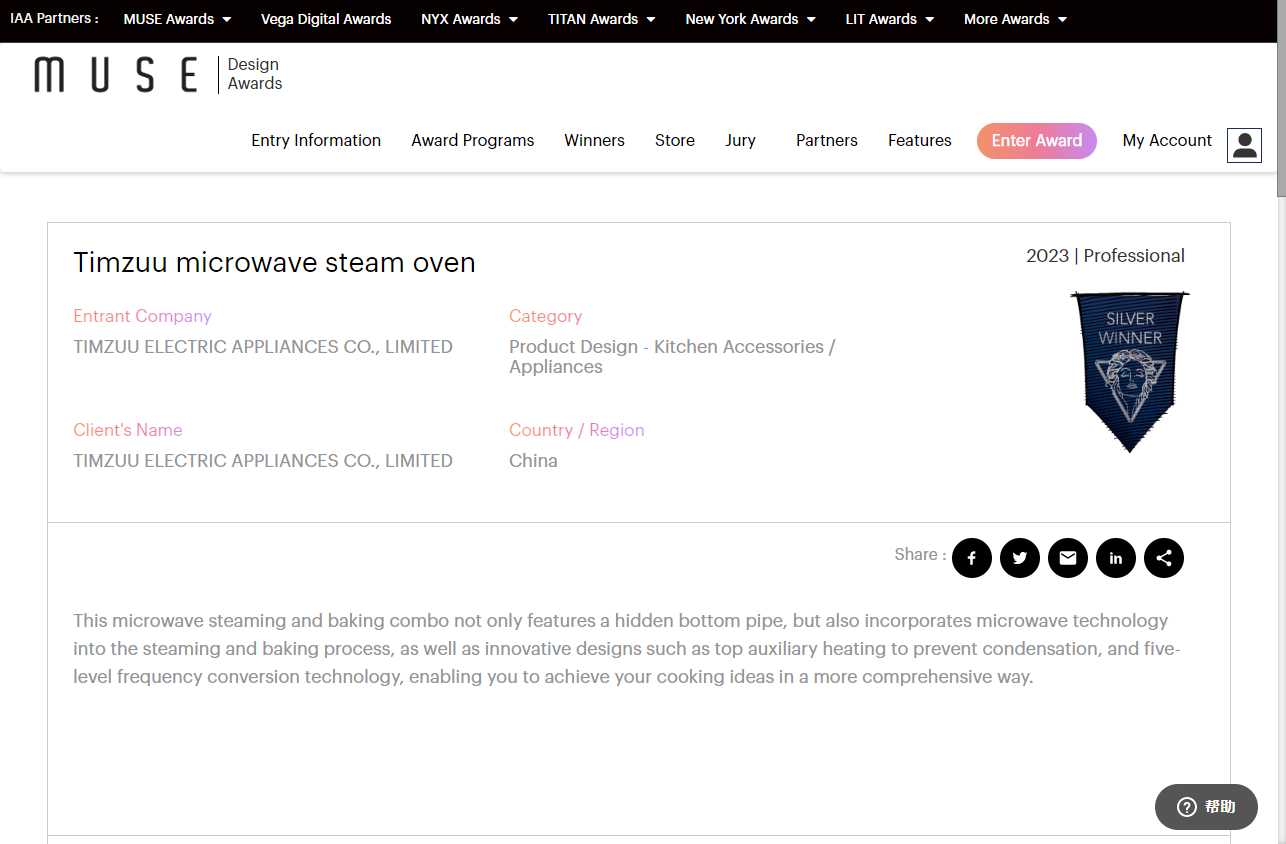Click the Entrant Company label

(x=142, y=316)
